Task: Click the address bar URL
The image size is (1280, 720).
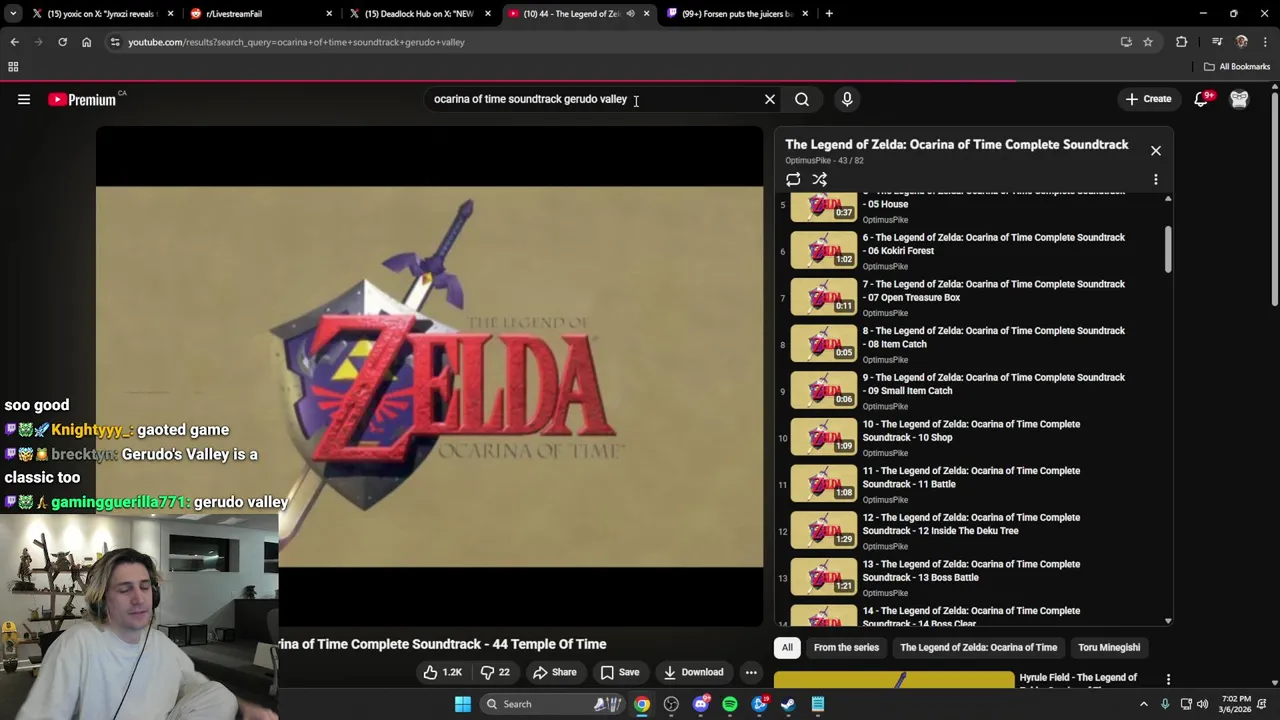Action: [296, 42]
